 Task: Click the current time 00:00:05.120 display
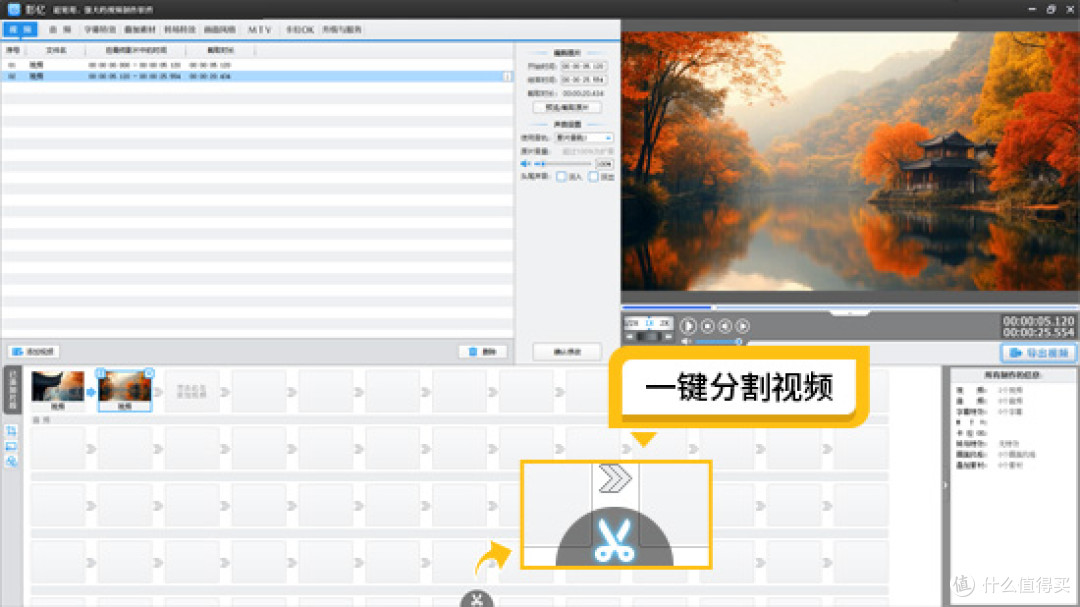click(1038, 321)
